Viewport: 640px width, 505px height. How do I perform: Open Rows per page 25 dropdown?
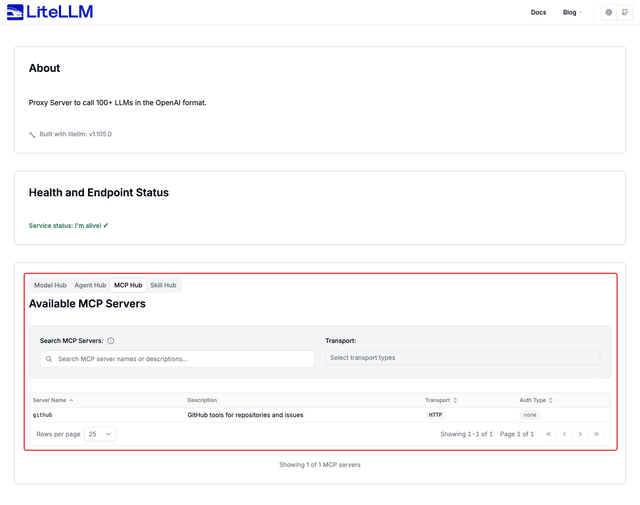point(100,434)
